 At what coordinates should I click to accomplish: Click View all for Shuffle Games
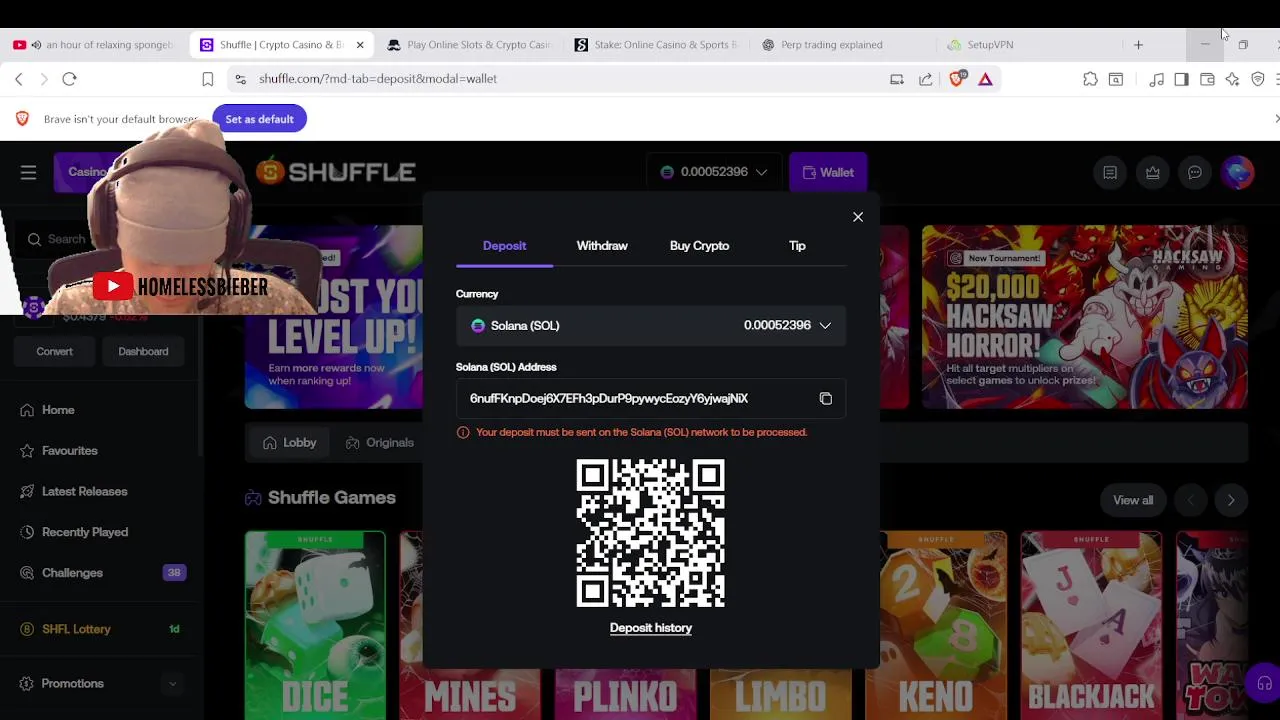(1133, 500)
